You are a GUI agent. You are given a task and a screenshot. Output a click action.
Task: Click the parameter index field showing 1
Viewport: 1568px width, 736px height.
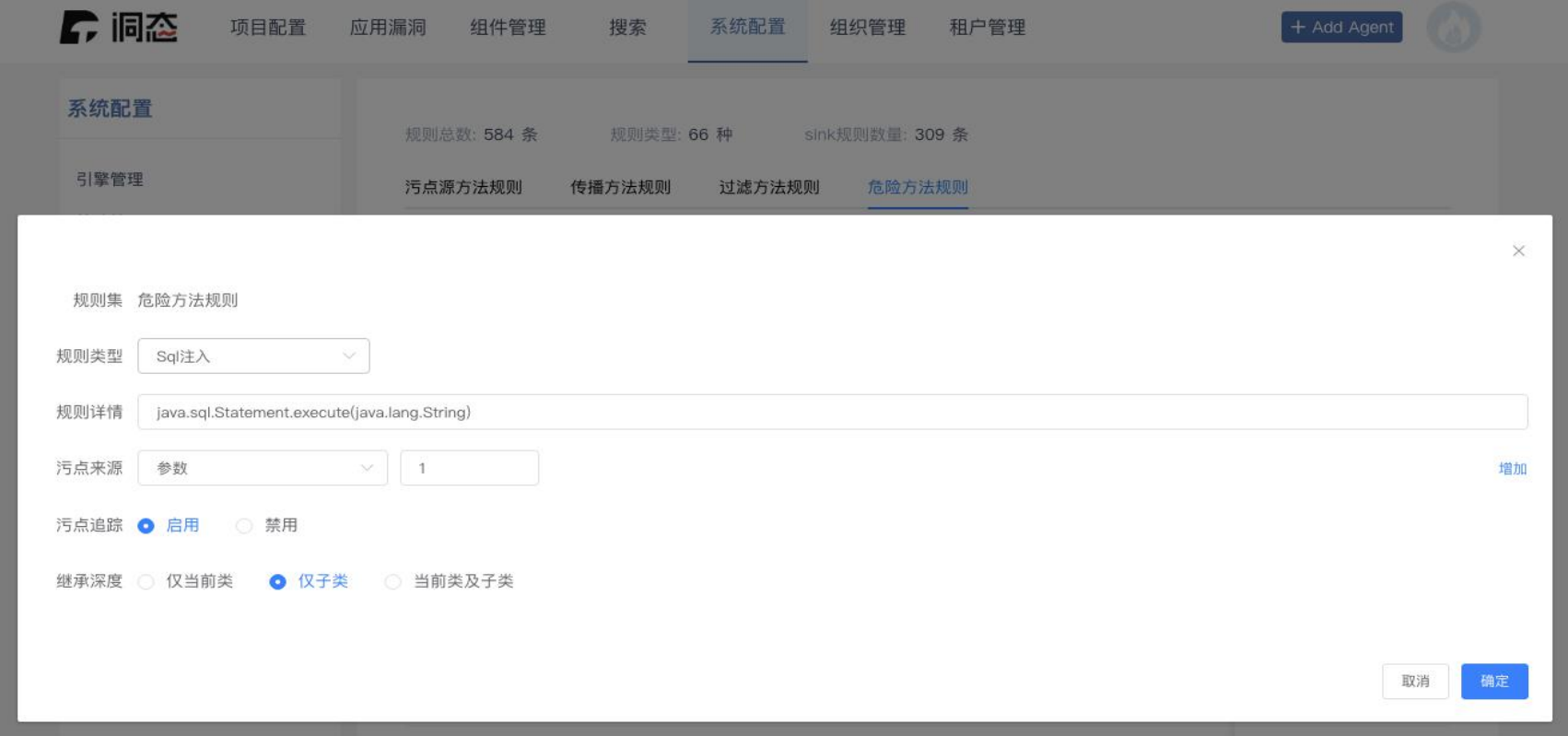tap(470, 468)
